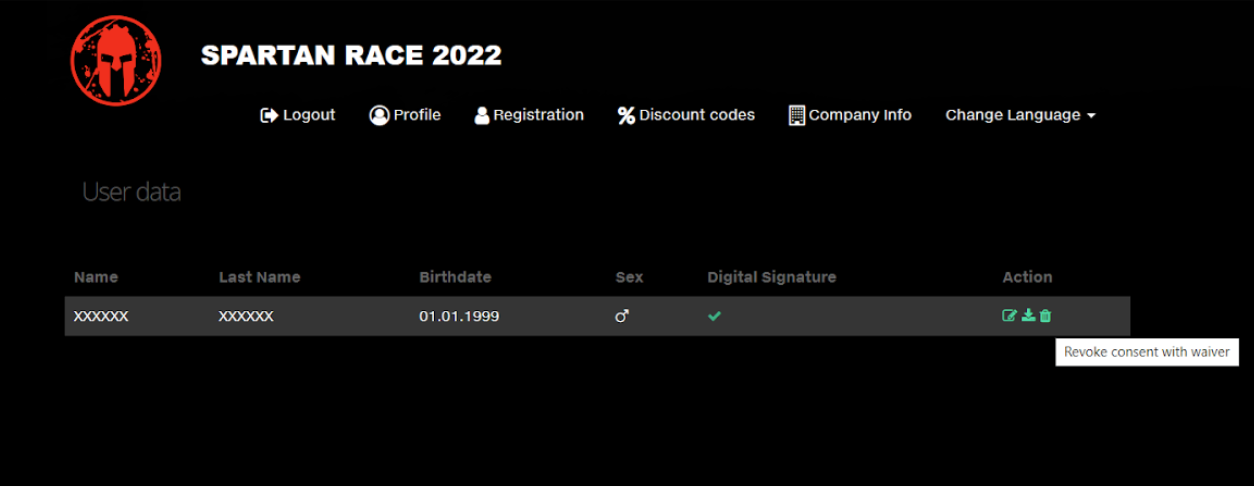Download the waiver via download icon
The image size is (1256, 490).
pos(1028,316)
